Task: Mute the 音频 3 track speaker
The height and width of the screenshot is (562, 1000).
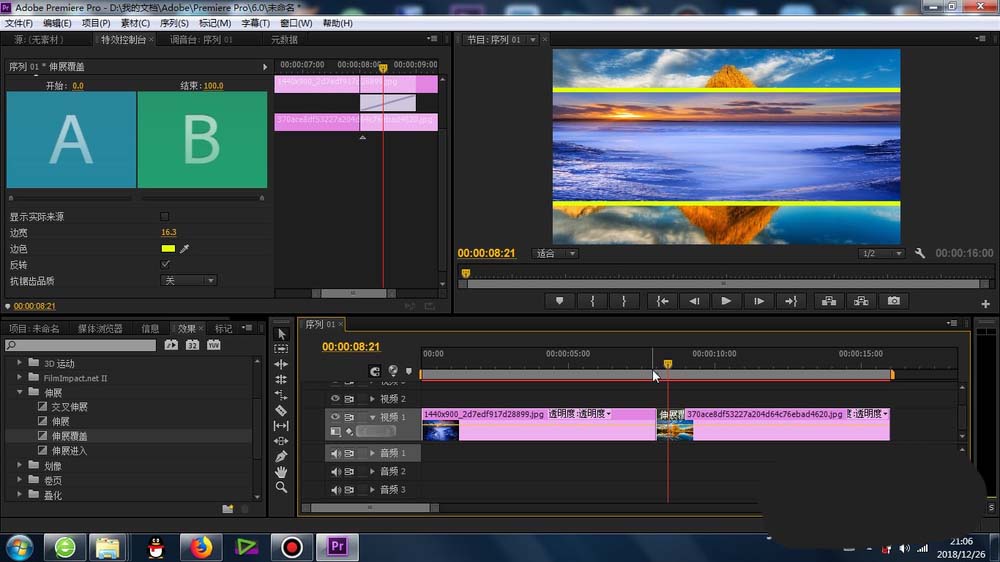Action: coord(335,490)
